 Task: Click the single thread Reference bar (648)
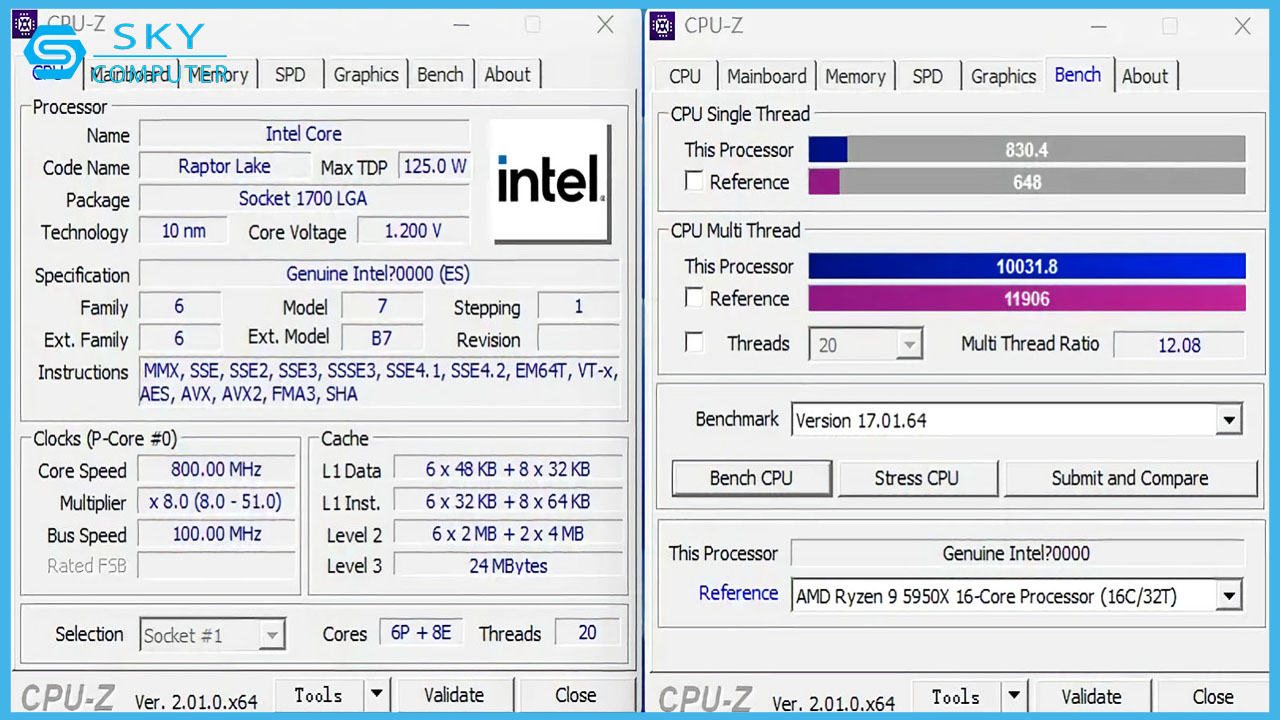point(1027,182)
